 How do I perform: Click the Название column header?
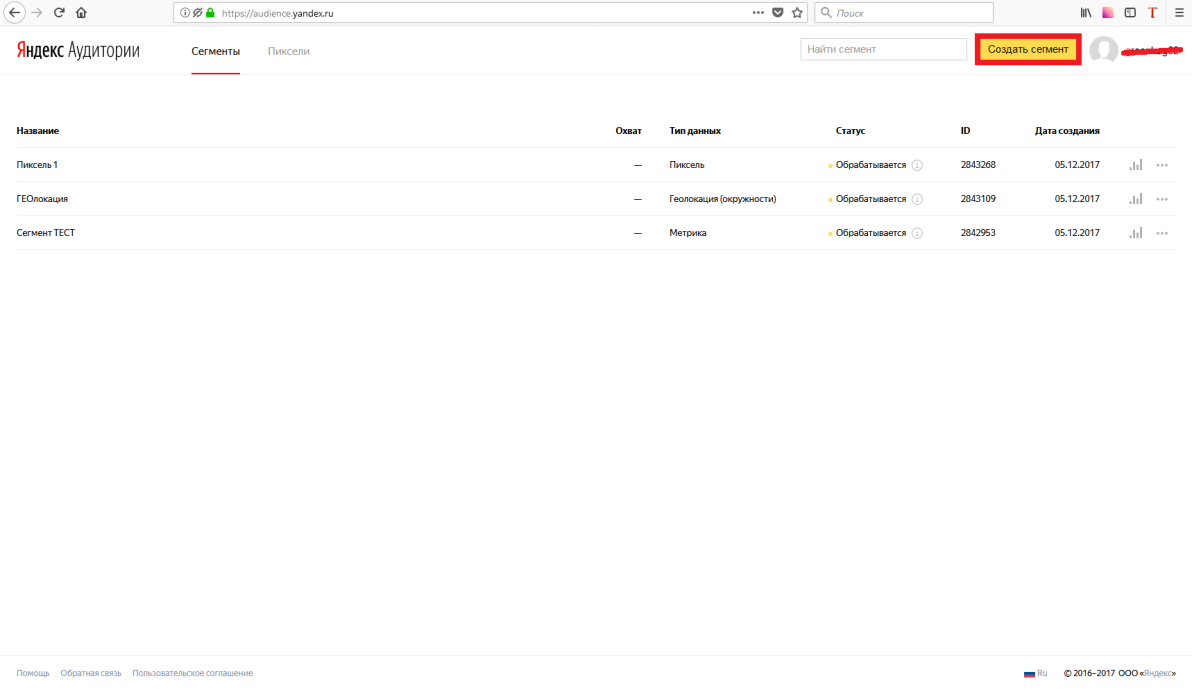pos(37,131)
